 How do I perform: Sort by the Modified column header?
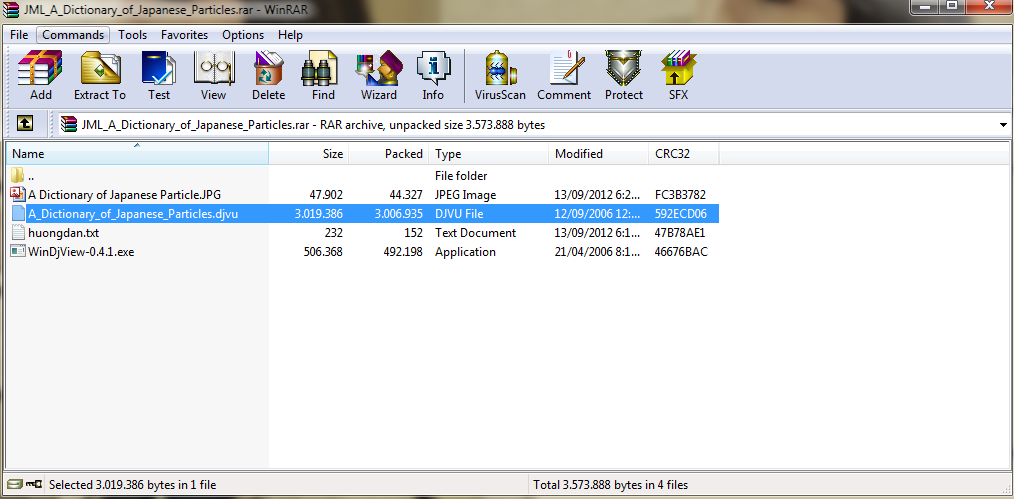[599, 154]
